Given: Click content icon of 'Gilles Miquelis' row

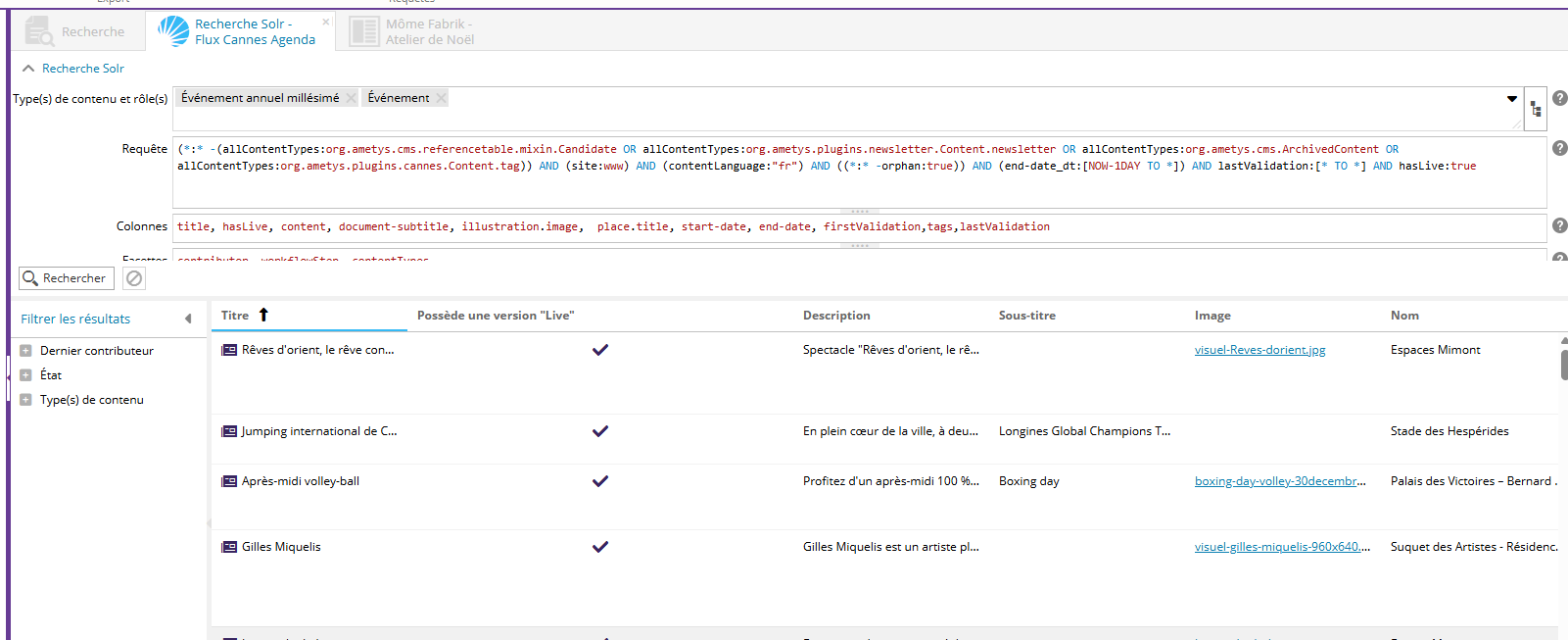Looking at the screenshot, I should pyautogui.click(x=229, y=547).
